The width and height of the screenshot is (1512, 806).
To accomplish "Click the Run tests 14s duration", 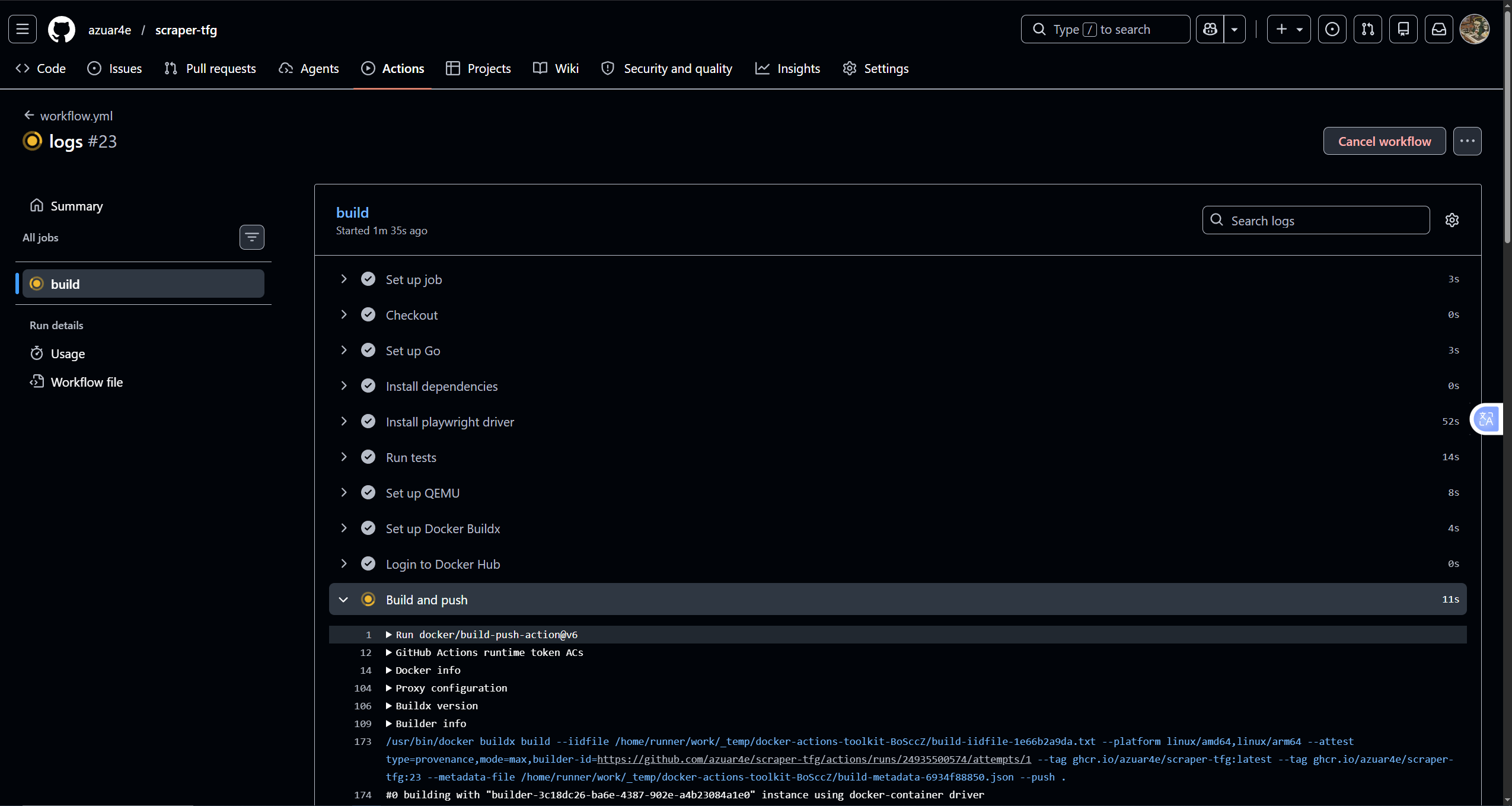I will point(1450,457).
